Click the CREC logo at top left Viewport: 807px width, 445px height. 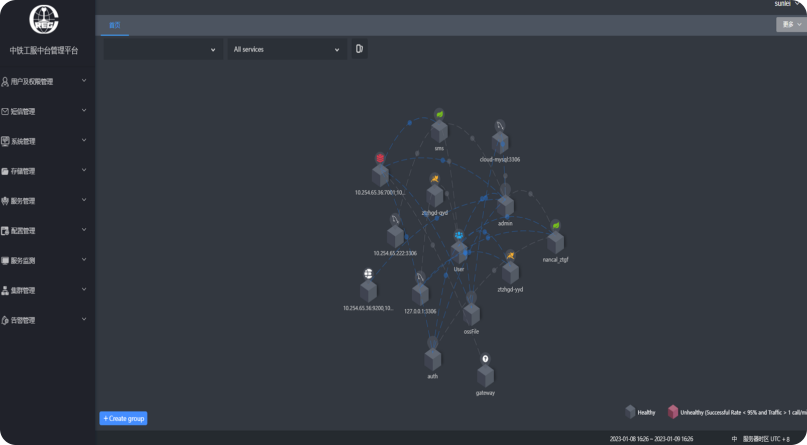click(x=44, y=20)
